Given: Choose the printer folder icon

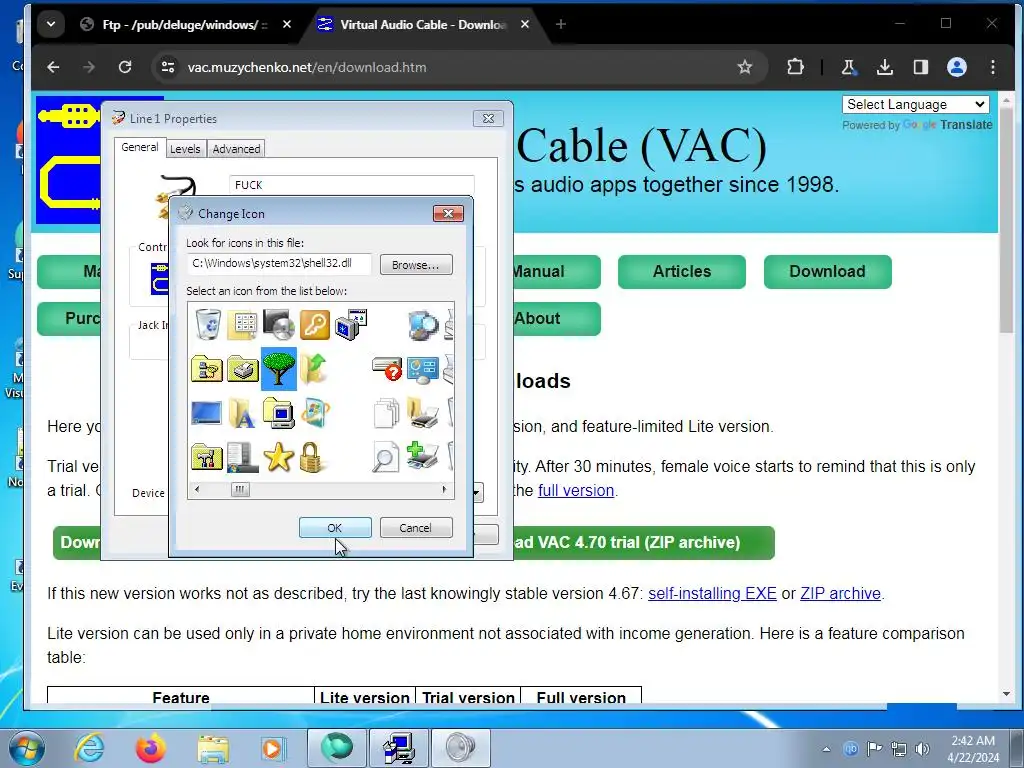Looking at the screenshot, I should pyautogui.click(x=243, y=369).
